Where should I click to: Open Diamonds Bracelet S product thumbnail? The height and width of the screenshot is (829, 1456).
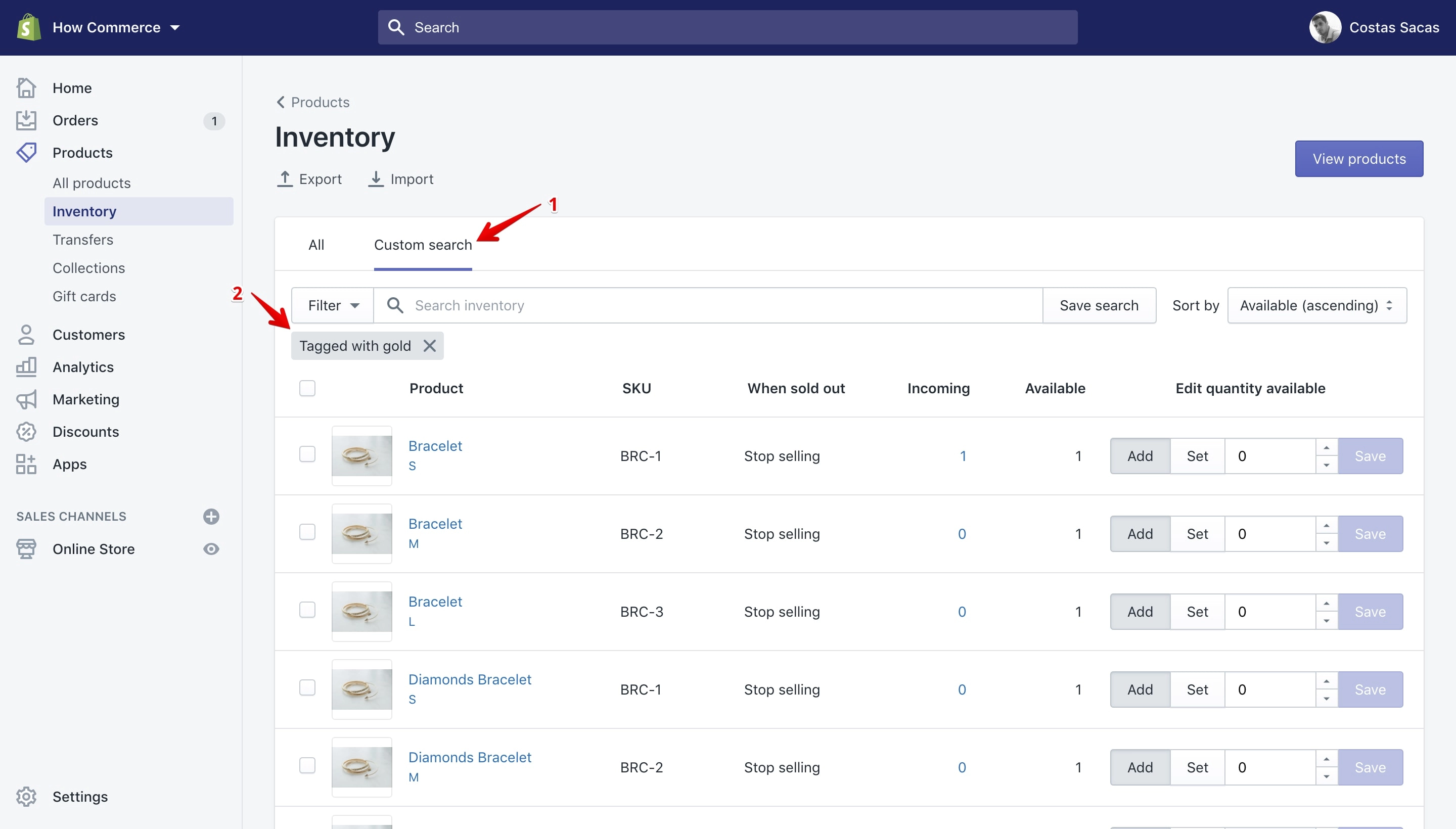coord(362,689)
